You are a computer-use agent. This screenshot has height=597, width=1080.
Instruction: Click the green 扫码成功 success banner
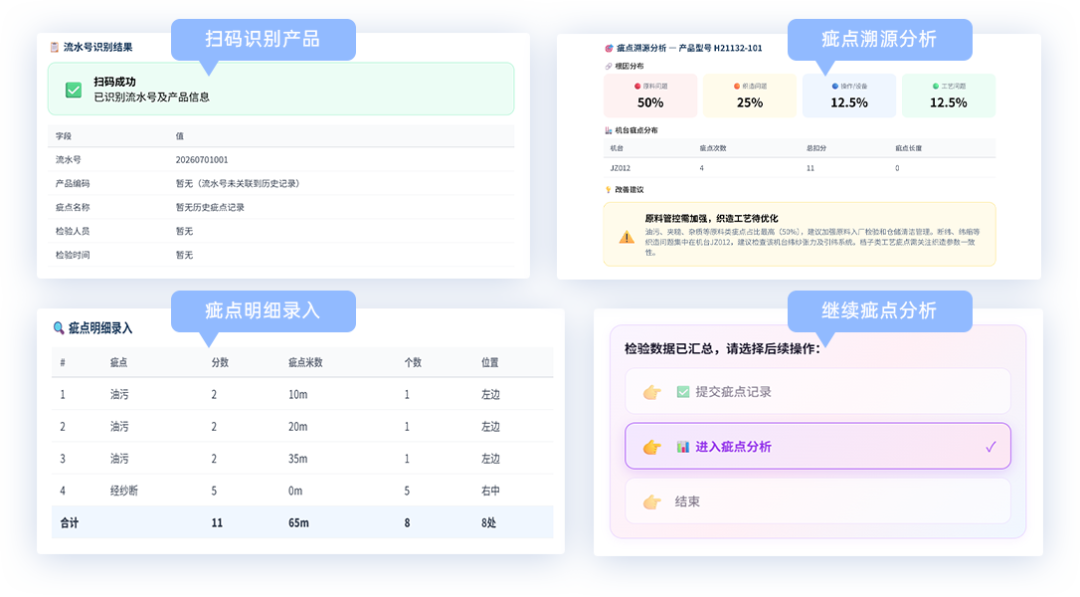click(x=281, y=89)
